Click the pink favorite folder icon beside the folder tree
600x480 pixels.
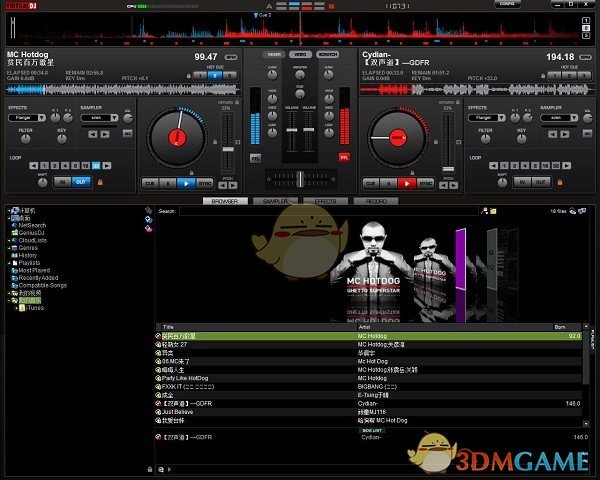pyautogui.click(x=148, y=229)
